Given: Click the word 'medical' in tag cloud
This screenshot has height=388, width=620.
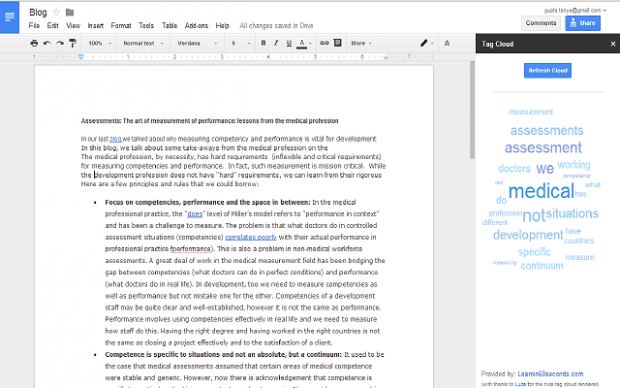Looking at the screenshot, I should click(x=541, y=191).
